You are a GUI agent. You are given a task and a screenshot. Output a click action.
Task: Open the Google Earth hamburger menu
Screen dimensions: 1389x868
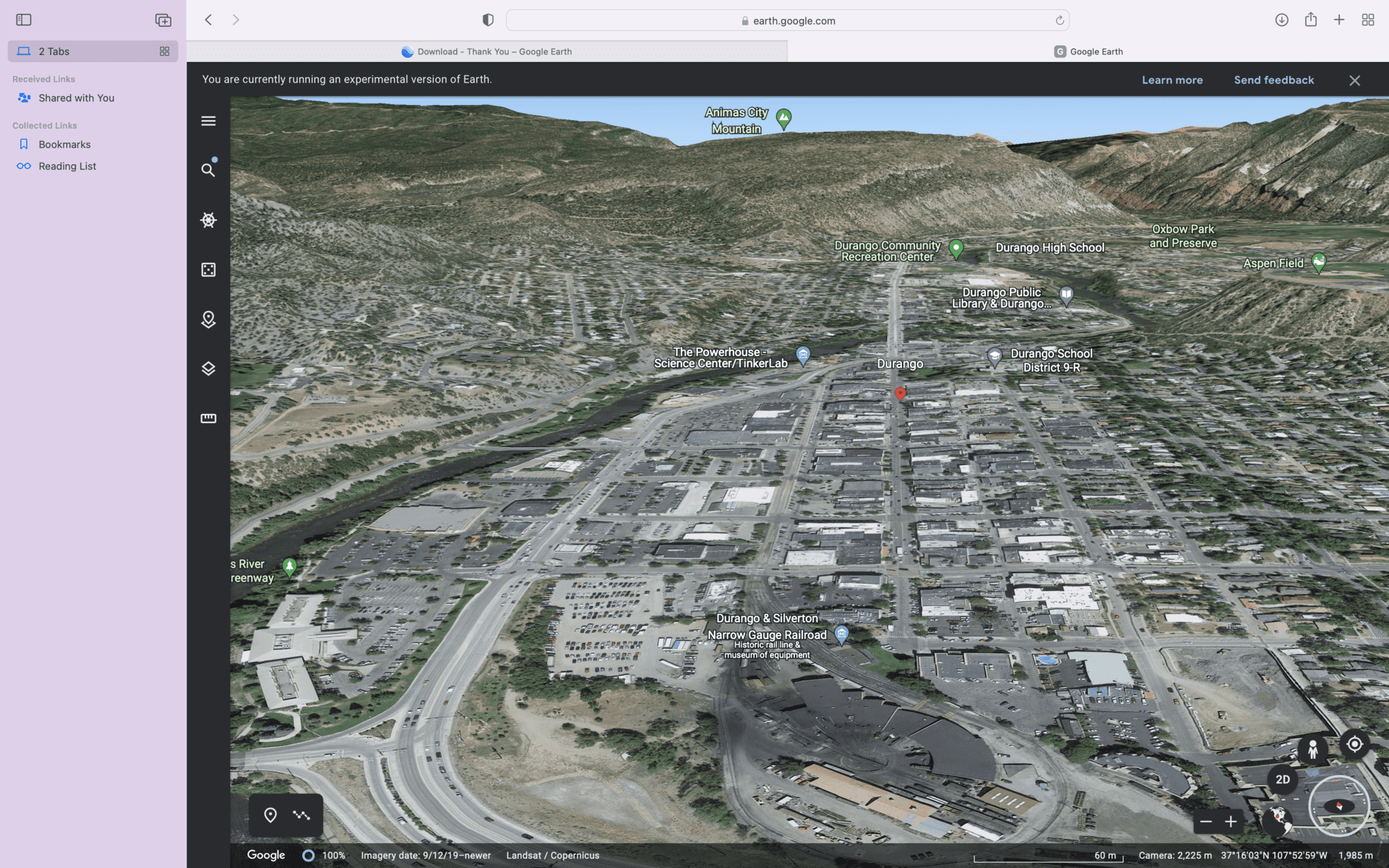point(208,121)
